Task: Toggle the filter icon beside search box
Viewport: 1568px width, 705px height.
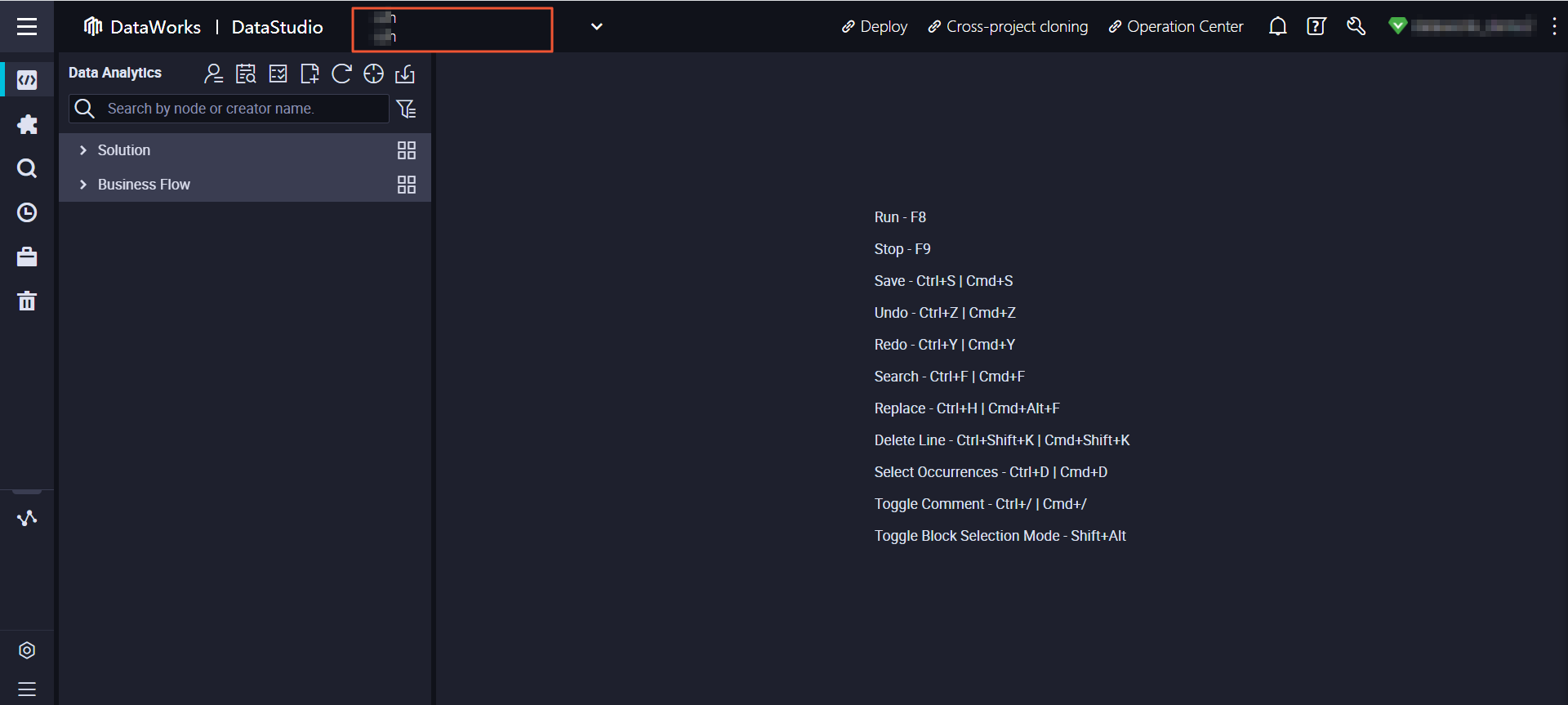Action: click(406, 109)
